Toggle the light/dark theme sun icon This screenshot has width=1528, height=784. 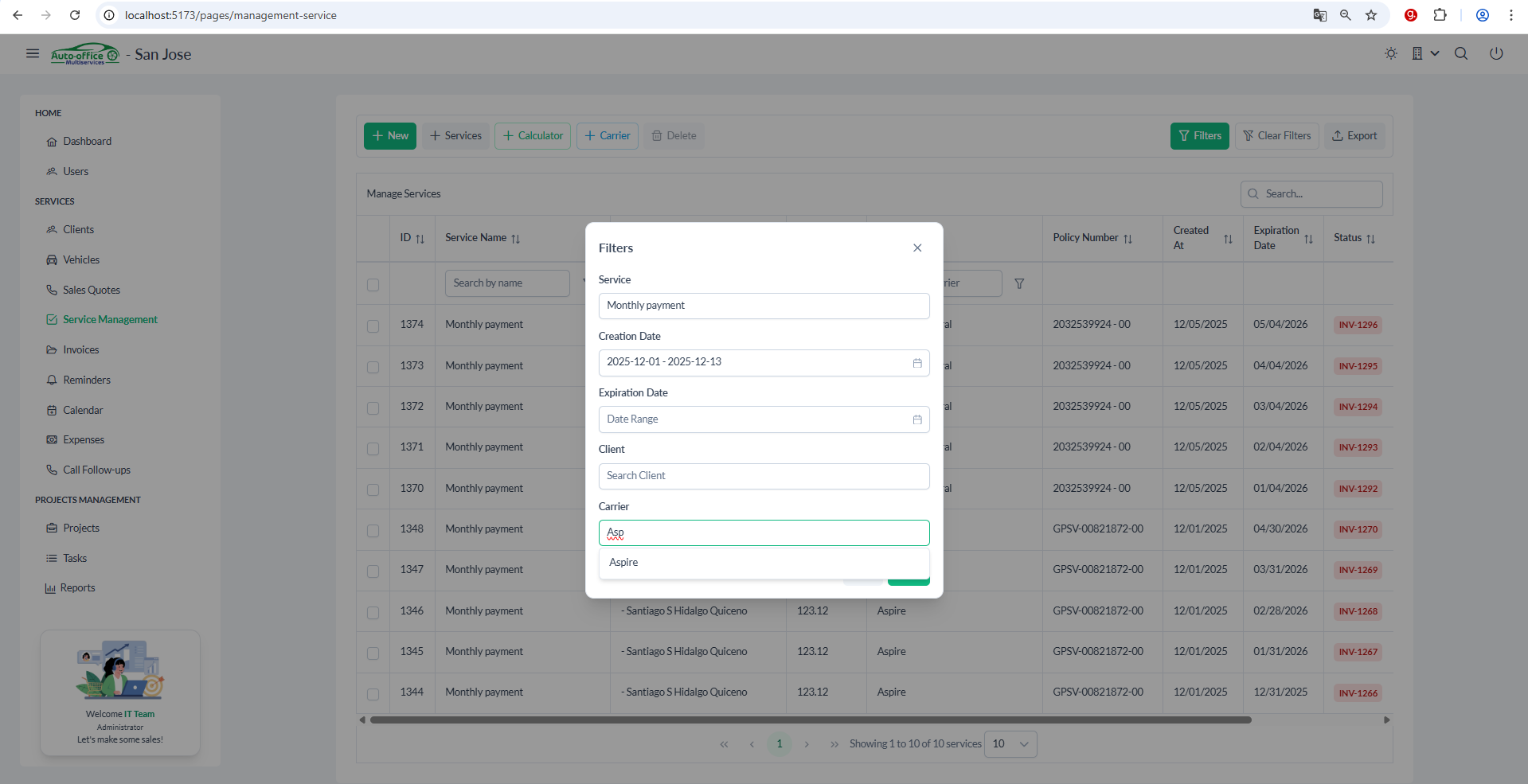[1390, 53]
